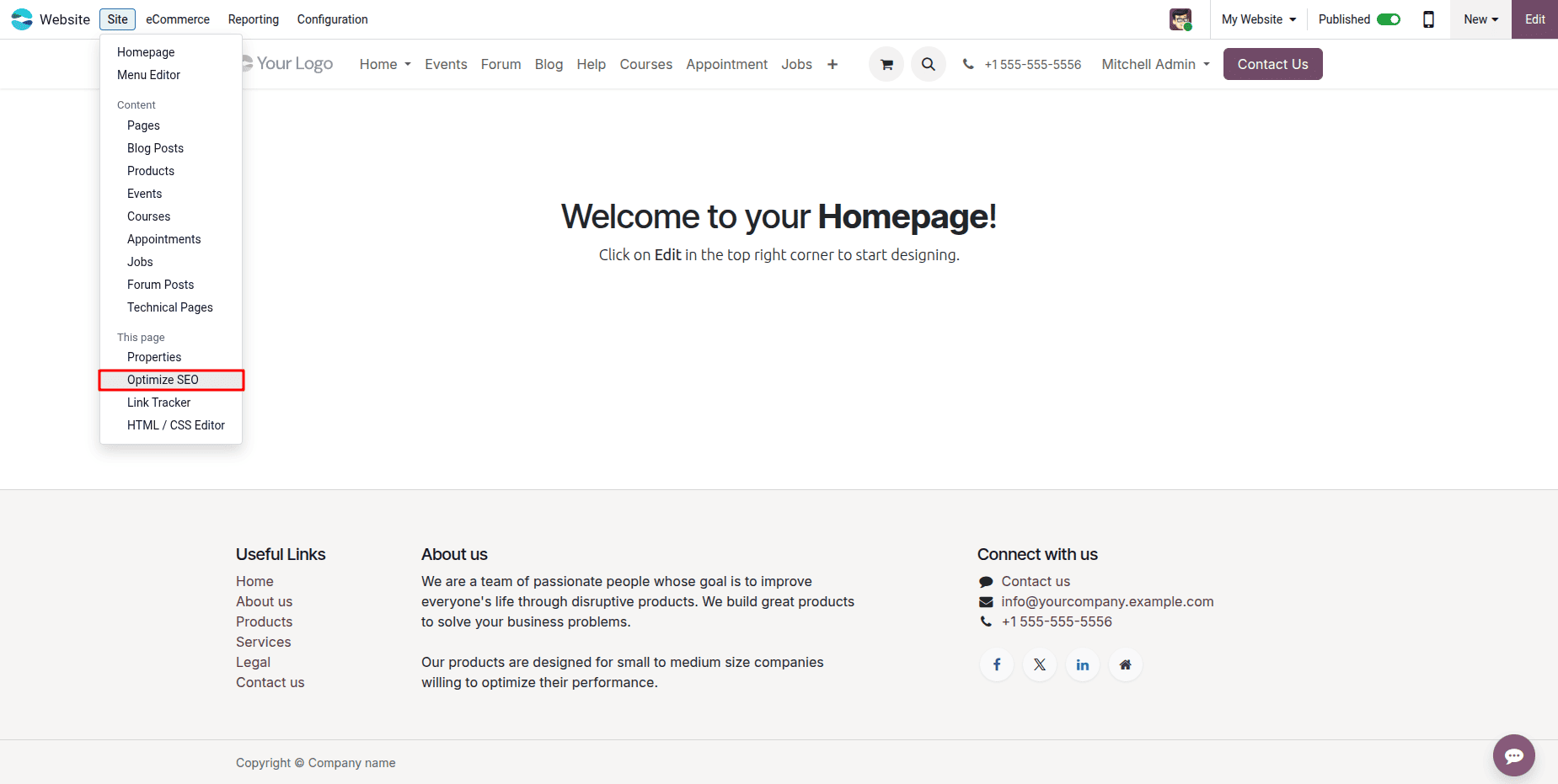Viewport: 1558px width, 784px height.
Task: Click the Contact Us button
Action: (1272, 64)
